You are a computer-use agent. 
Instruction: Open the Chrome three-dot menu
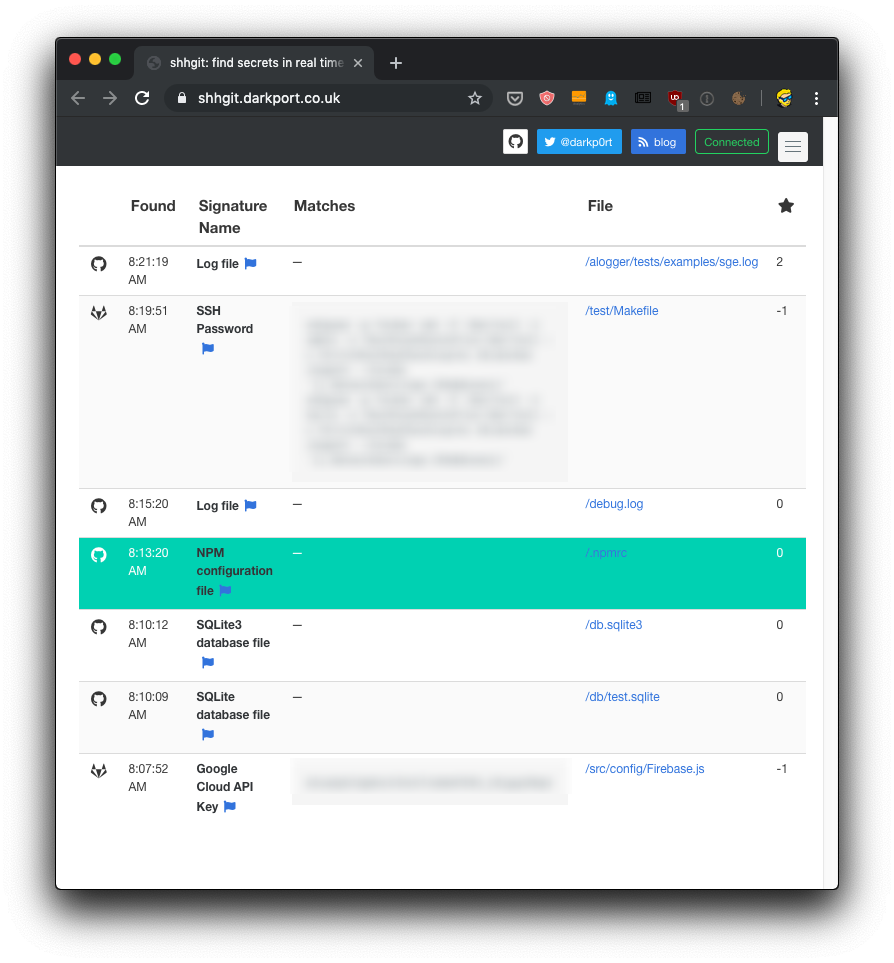click(817, 98)
